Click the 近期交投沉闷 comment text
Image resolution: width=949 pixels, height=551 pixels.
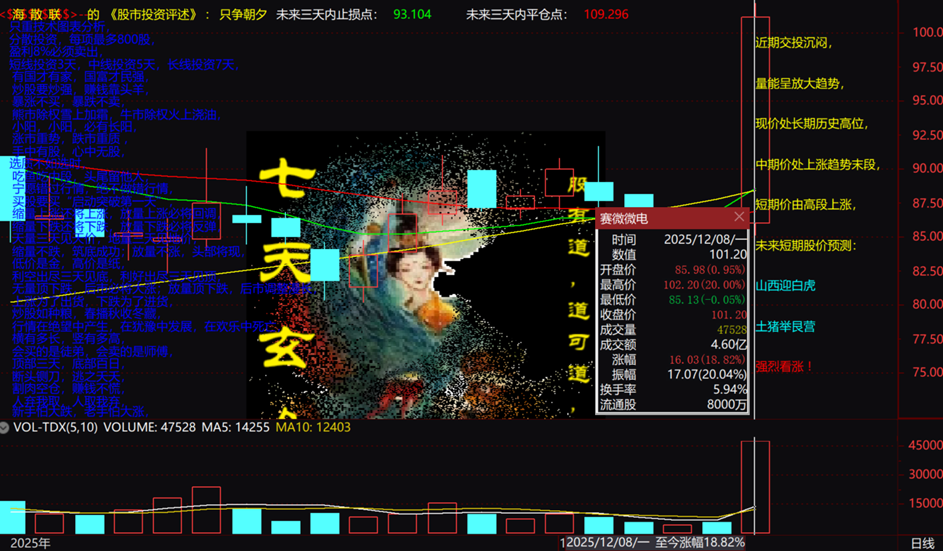pyautogui.click(x=793, y=42)
